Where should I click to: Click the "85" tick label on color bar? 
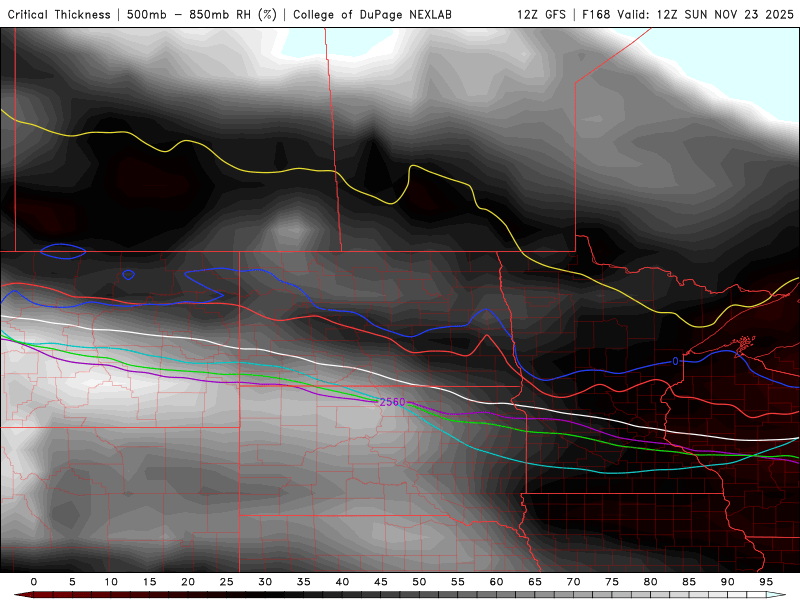point(689,582)
